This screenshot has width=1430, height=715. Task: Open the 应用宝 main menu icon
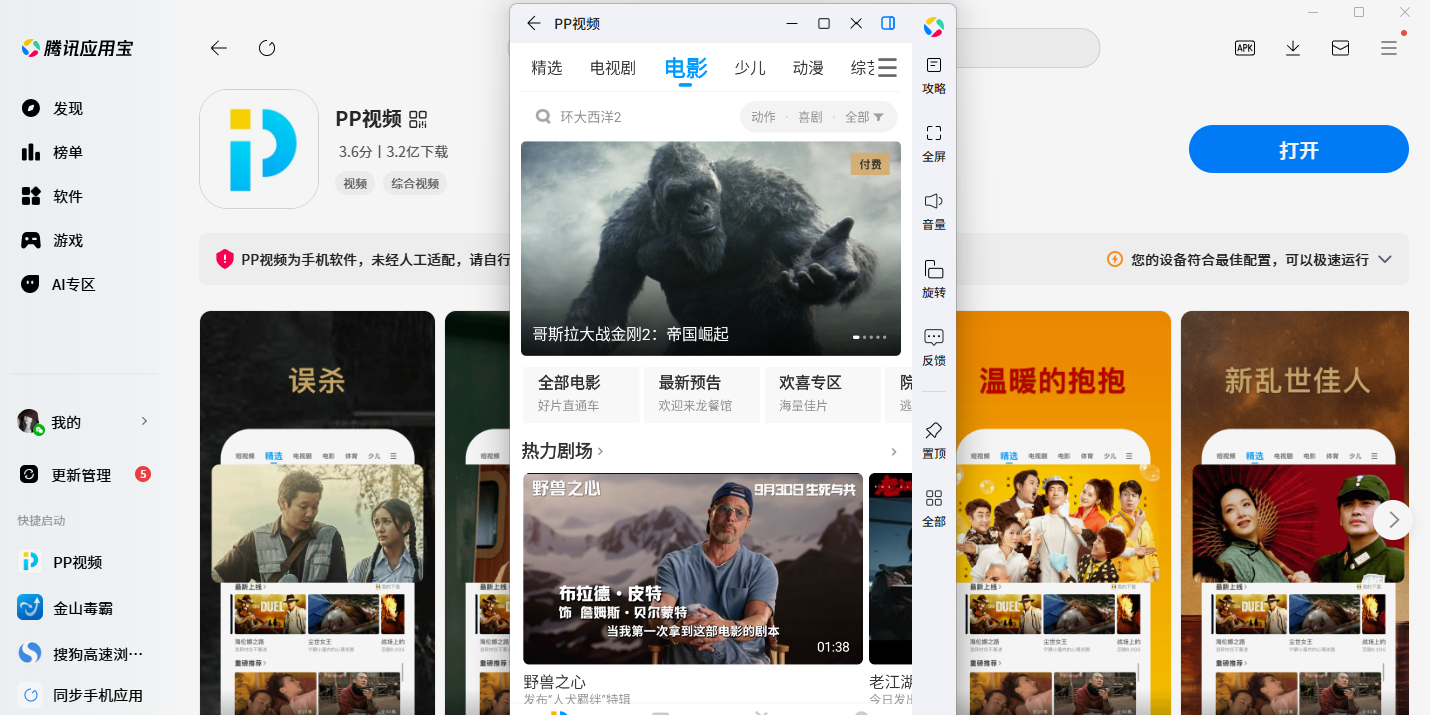point(1389,47)
